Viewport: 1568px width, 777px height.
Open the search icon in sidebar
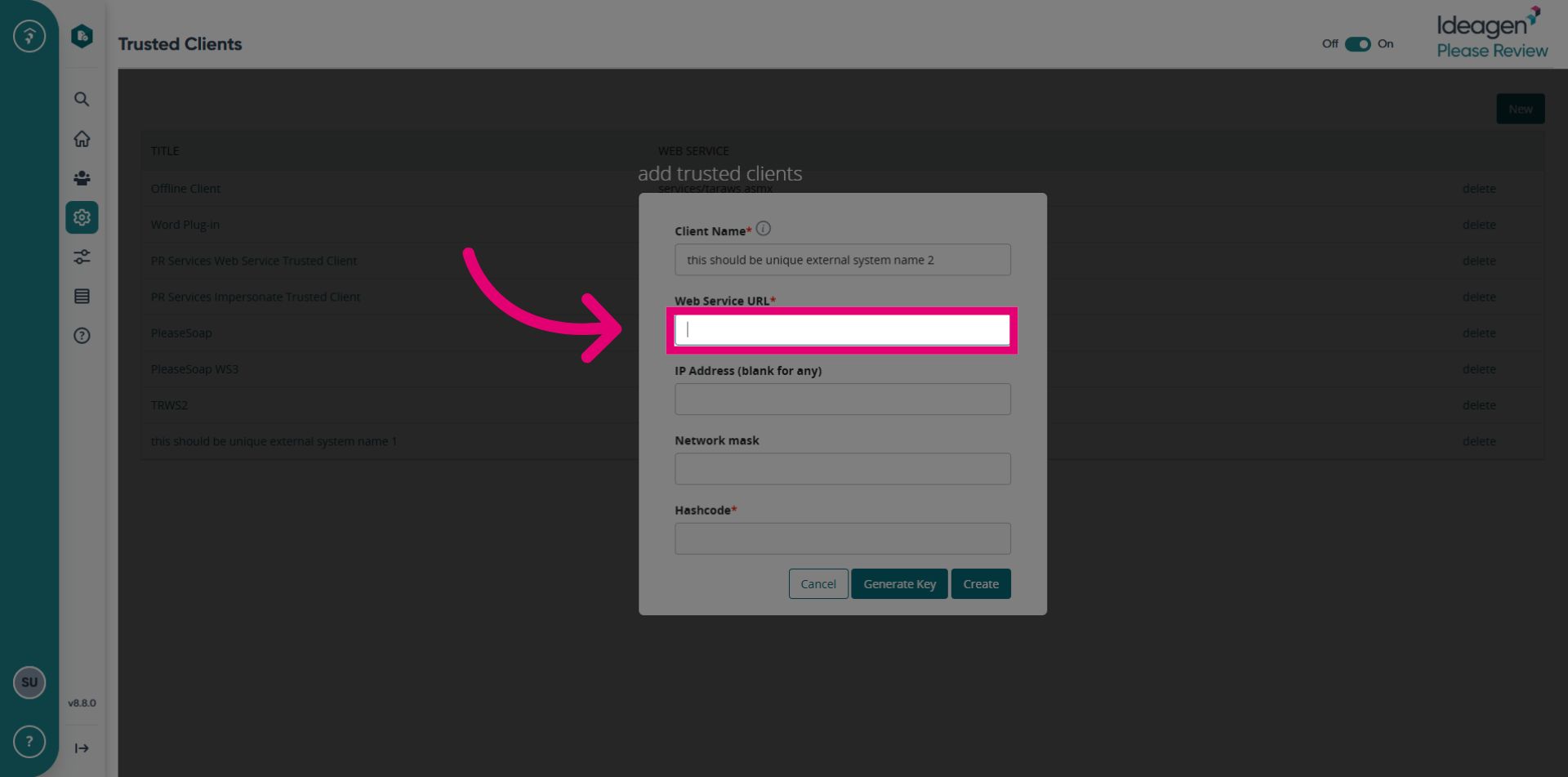click(x=82, y=100)
